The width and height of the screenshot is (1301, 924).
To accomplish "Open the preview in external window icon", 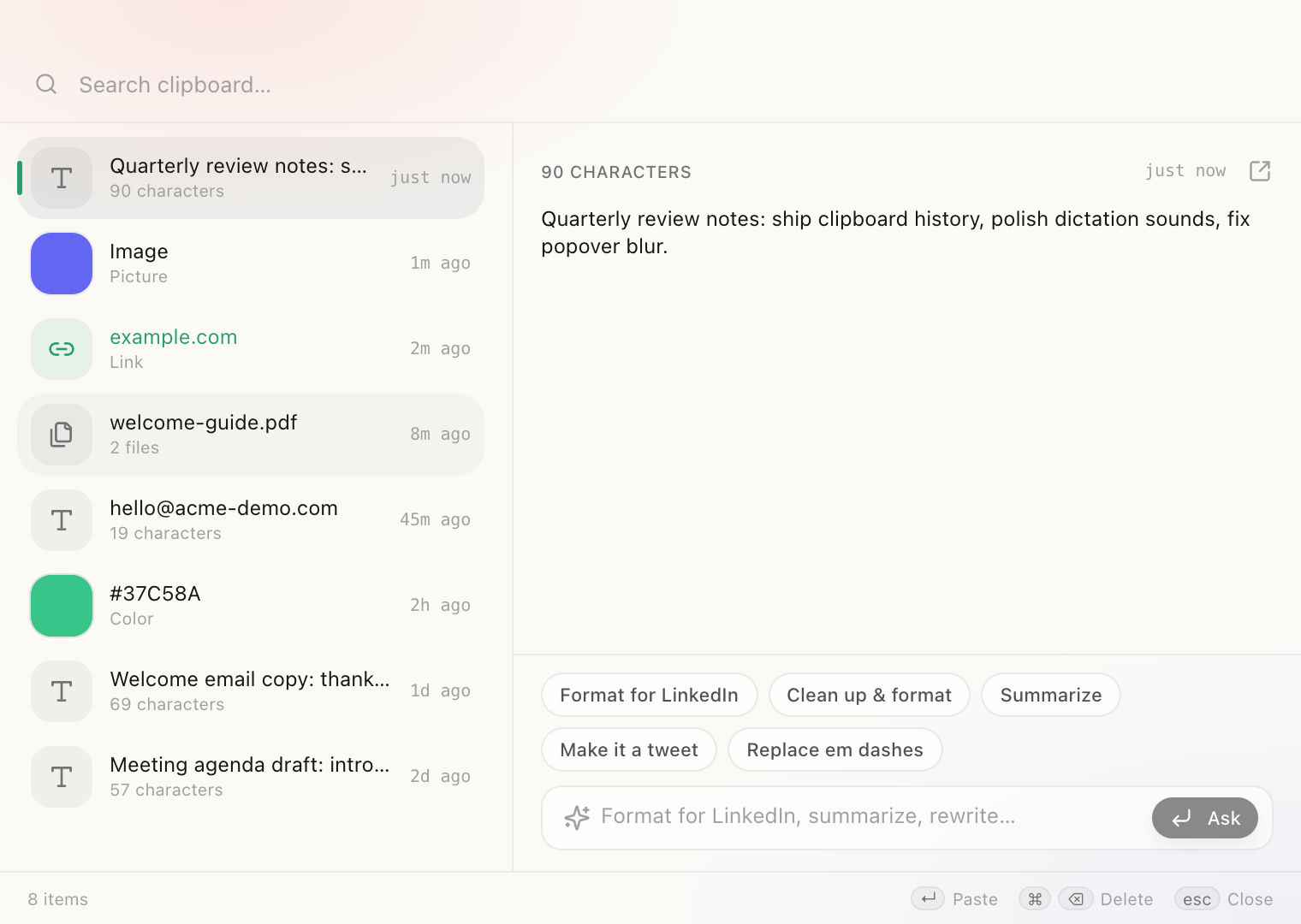I will [1260, 171].
